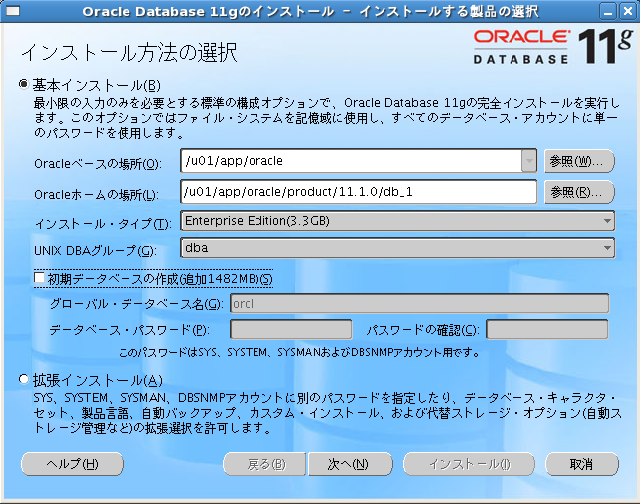Click the パスワードの確認 field
Screen dimensions: 640x504
[547, 329]
